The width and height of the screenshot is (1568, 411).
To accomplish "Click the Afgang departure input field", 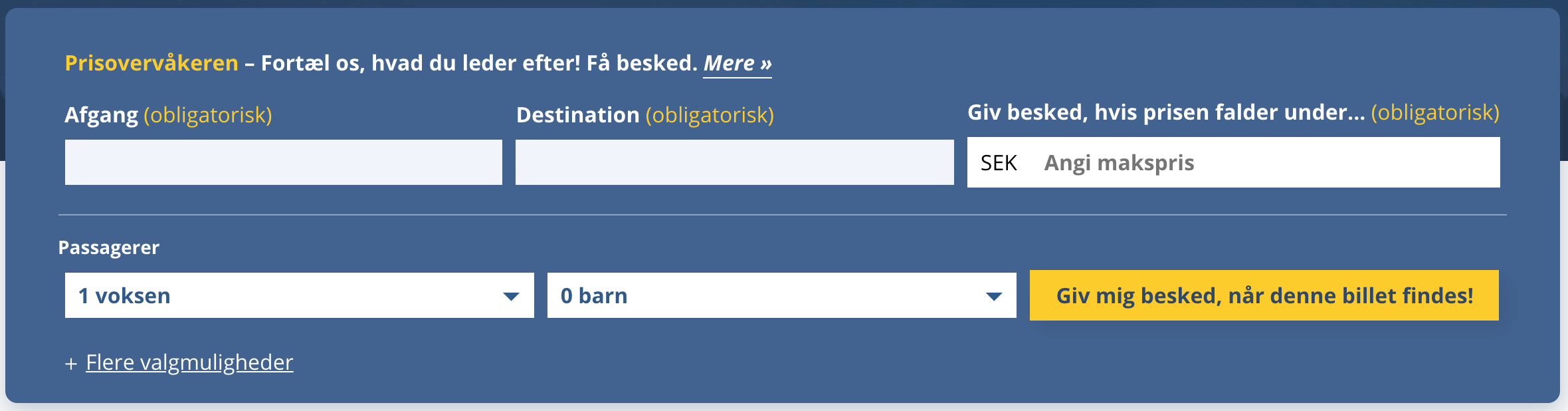I will [283, 162].
